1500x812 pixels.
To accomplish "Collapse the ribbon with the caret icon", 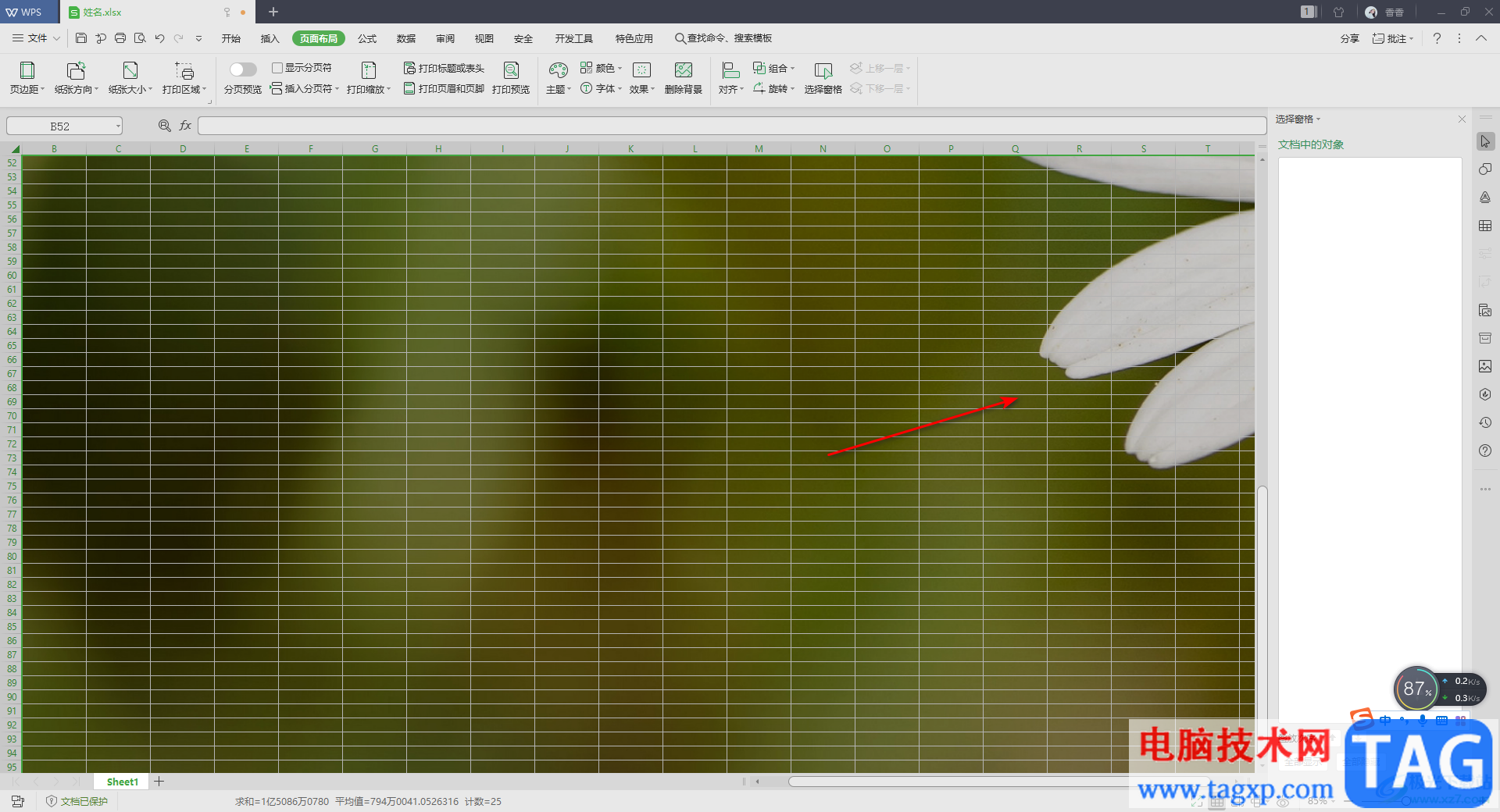I will click(x=1481, y=38).
